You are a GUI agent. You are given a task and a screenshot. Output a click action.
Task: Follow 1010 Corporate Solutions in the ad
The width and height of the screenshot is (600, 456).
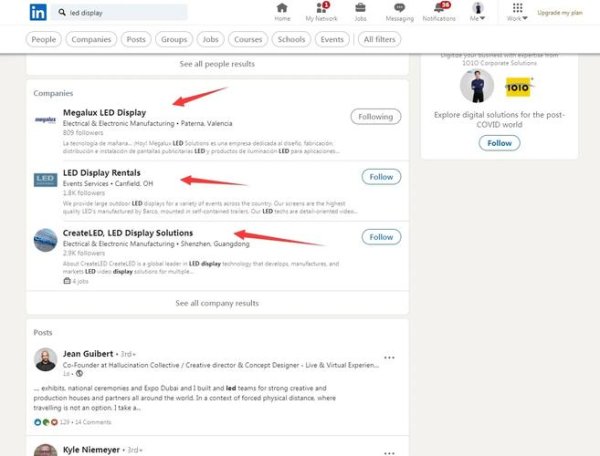pos(499,143)
